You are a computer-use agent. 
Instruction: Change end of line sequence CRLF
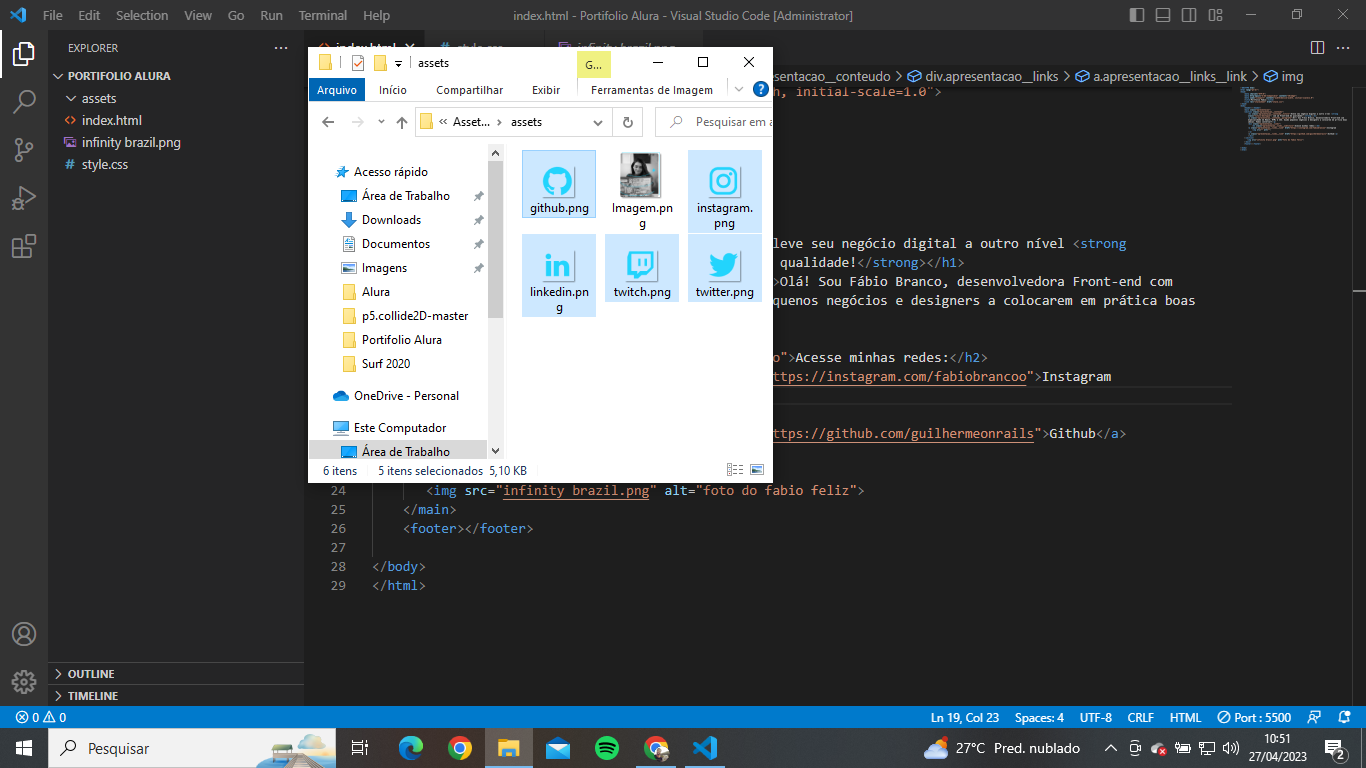1140,718
